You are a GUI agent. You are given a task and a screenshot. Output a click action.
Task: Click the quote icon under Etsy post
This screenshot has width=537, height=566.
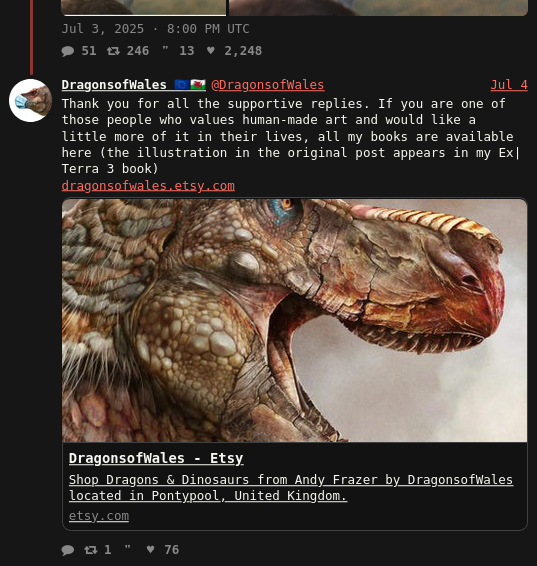point(127,548)
